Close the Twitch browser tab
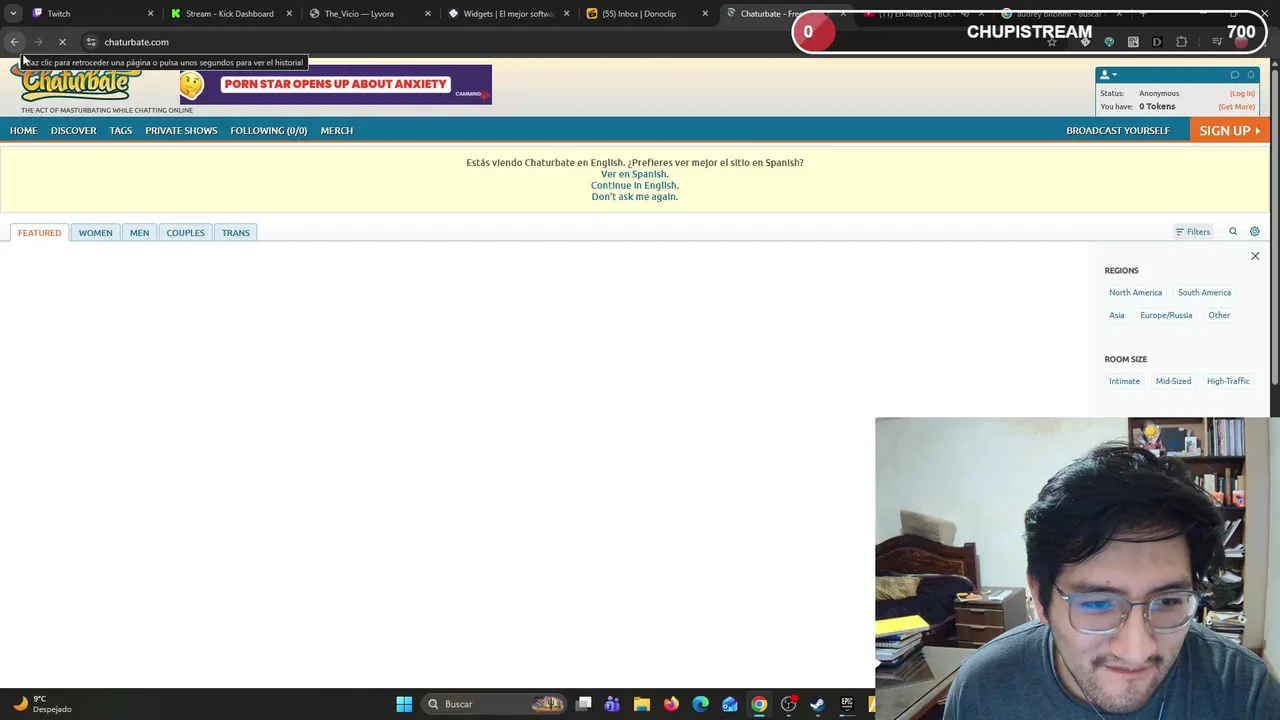The width and height of the screenshot is (1280, 720). coord(151,14)
